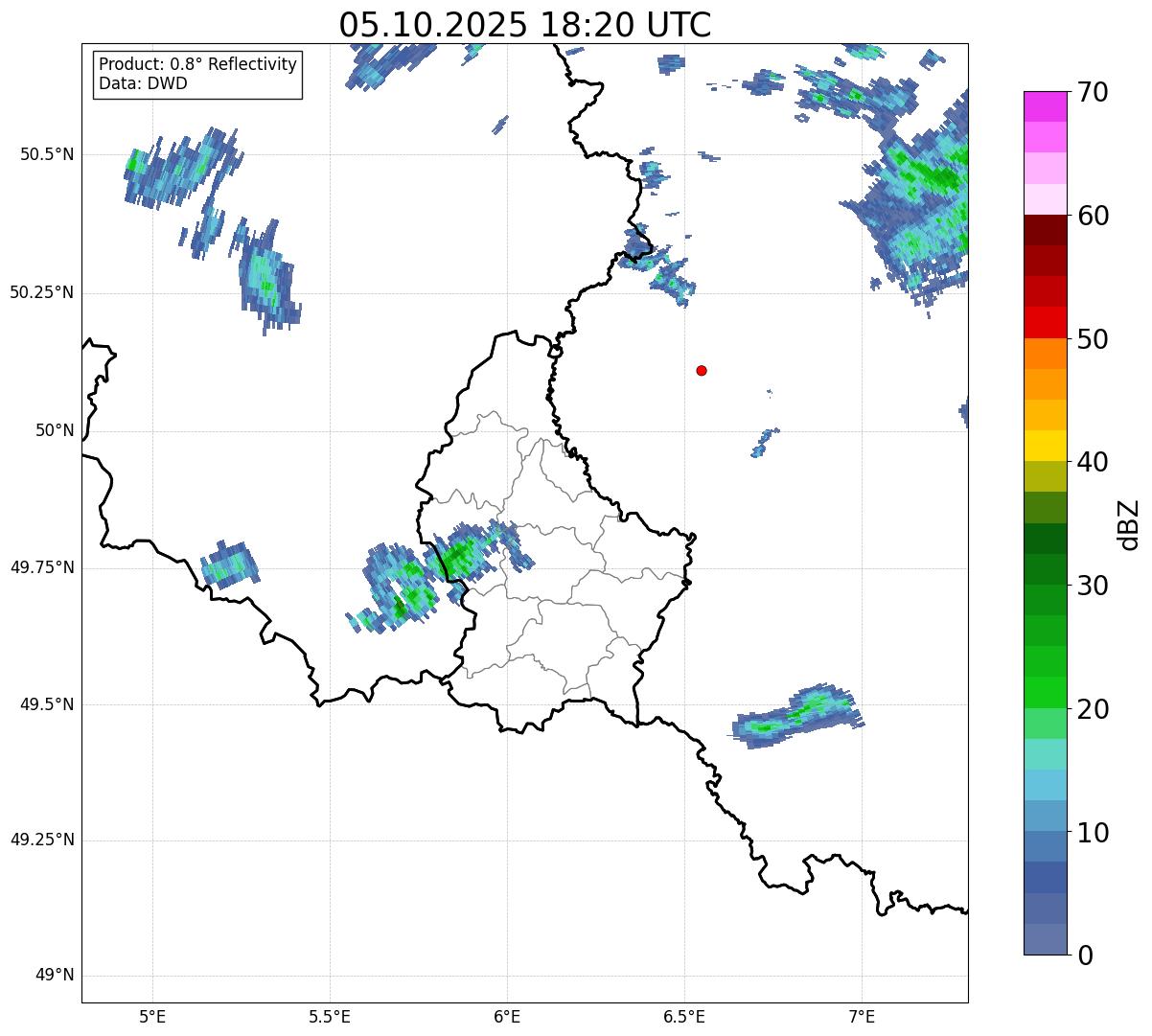Pick the bottom slate-blue segment above 0
Image resolution: width=1152 pixels, height=1036 pixels.
1045,939
